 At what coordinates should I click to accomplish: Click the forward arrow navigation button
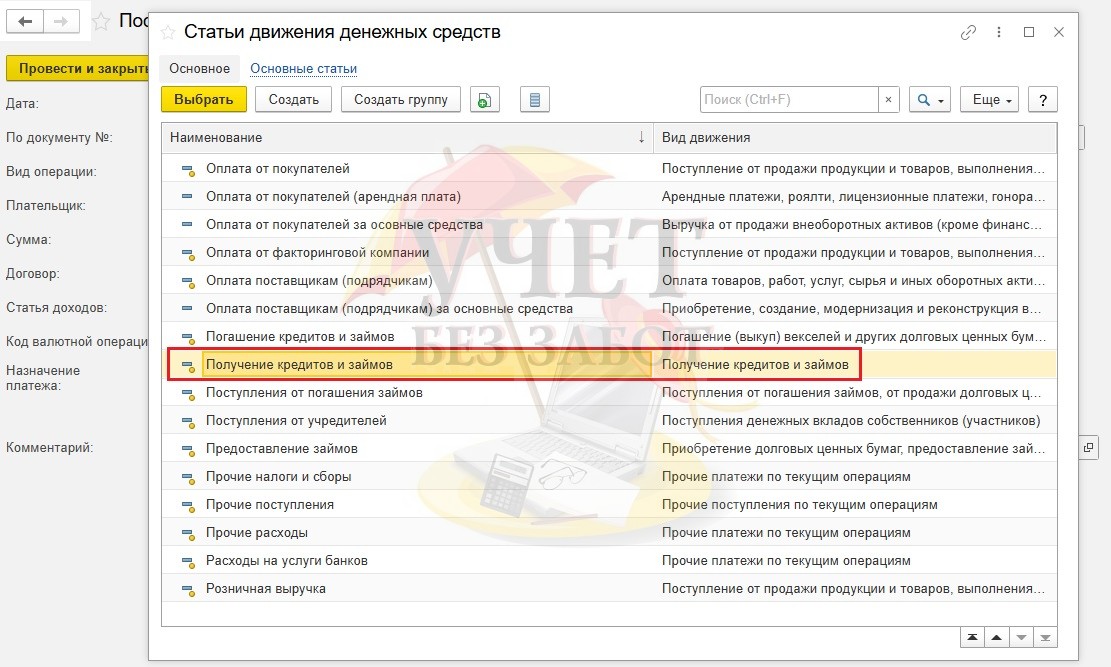click(x=61, y=21)
